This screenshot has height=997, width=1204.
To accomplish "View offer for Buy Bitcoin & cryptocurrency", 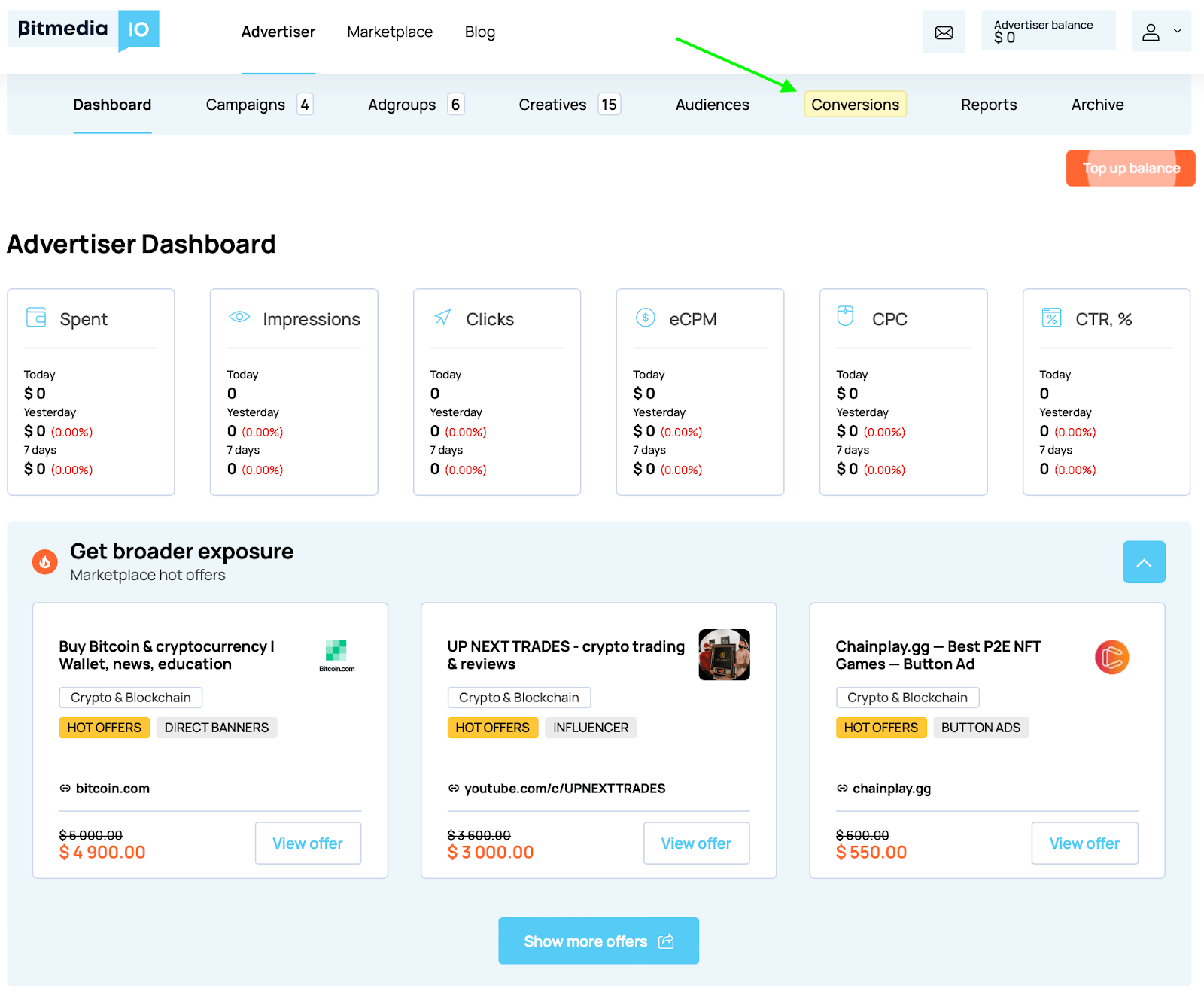I will [307, 843].
